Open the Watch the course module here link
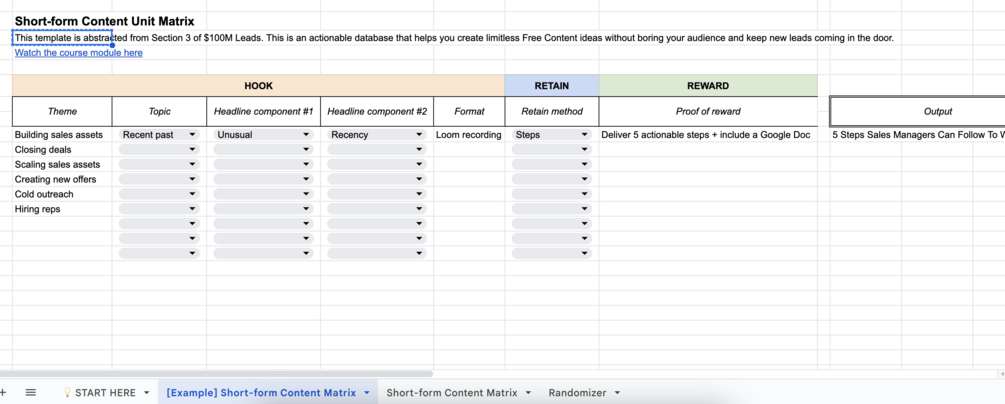Screen dimensions: 1005x404 78,53
